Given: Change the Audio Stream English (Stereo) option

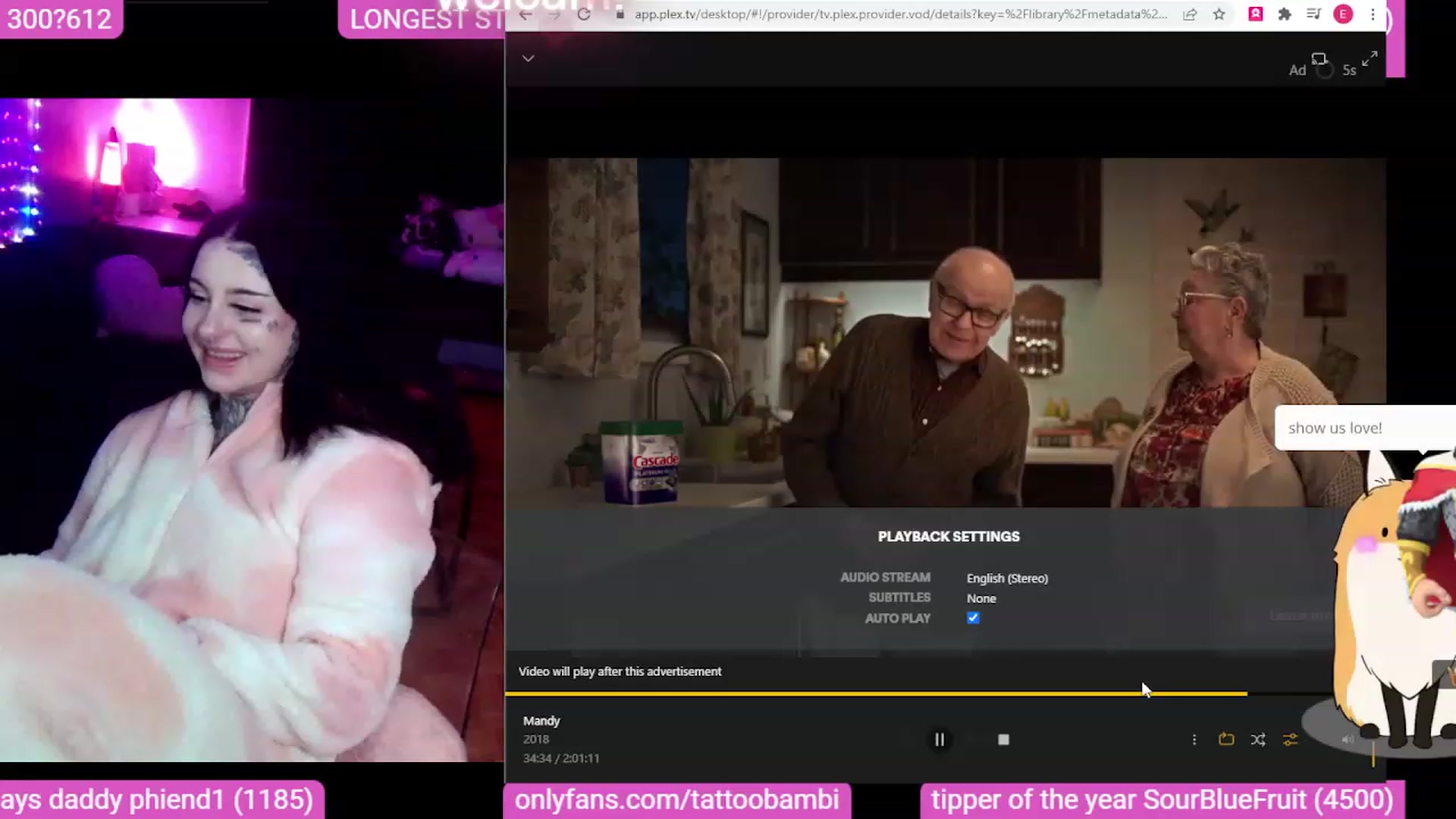Looking at the screenshot, I should [x=1007, y=578].
